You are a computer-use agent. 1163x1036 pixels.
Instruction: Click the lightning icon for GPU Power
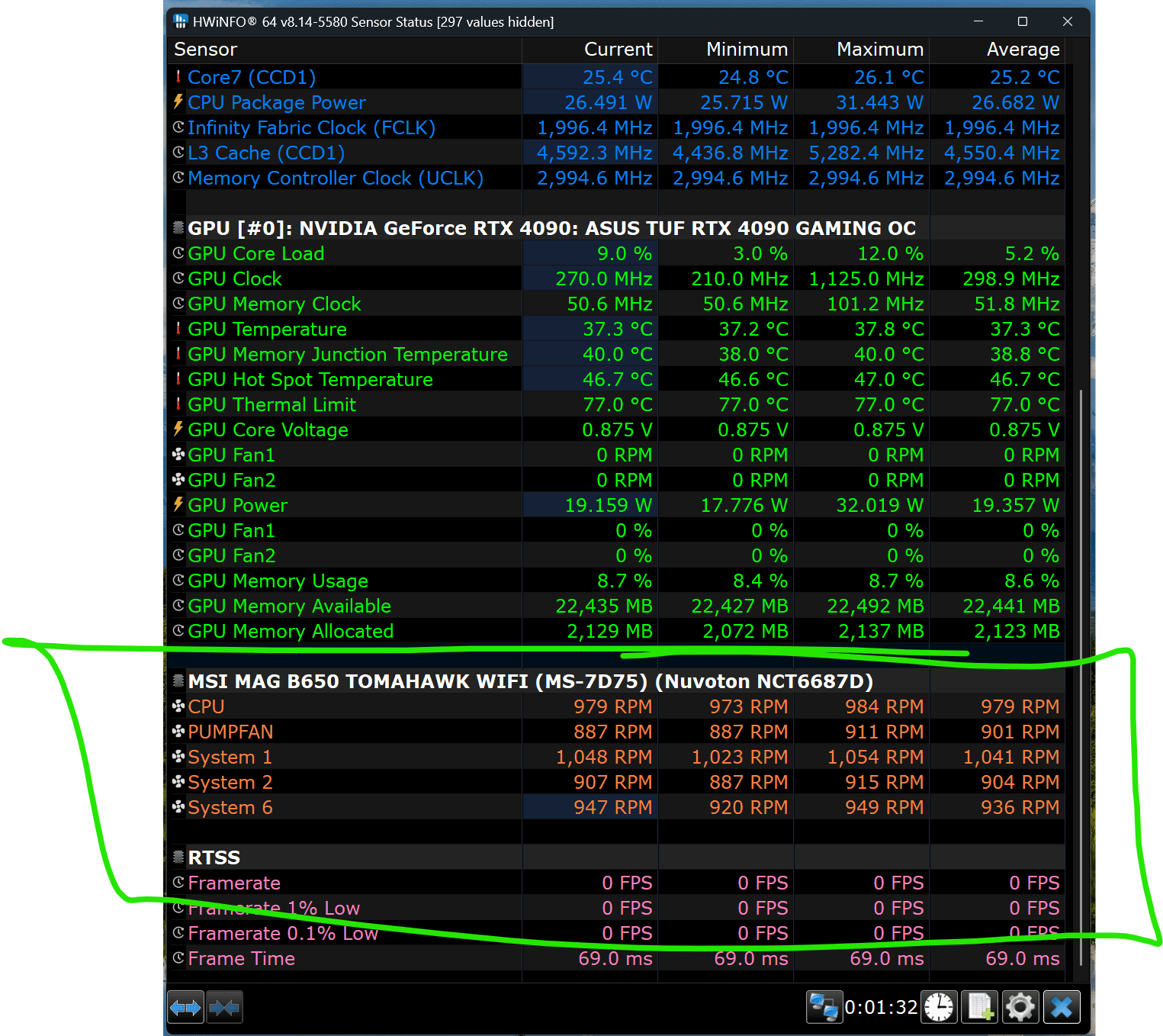pyautogui.click(x=178, y=504)
